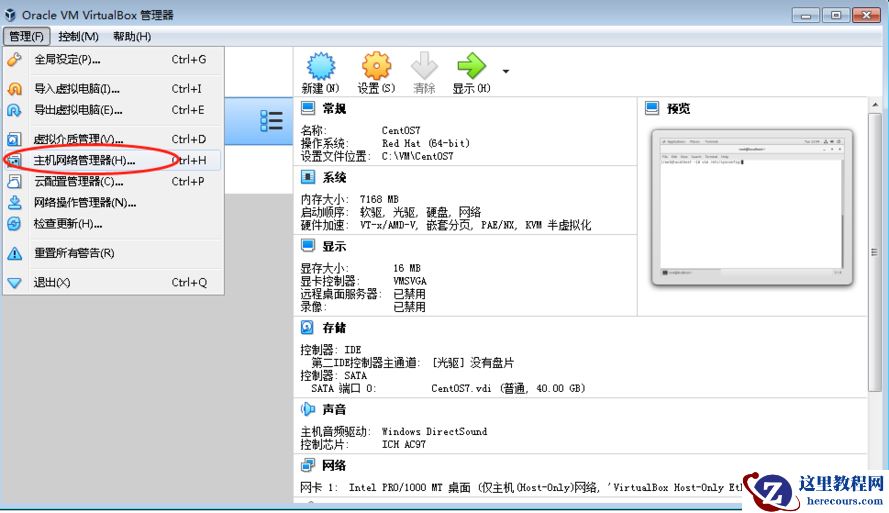Click the import icon beside 导入虚拟电脑
Screen dimensions: 889x513
[x=14, y=88]
